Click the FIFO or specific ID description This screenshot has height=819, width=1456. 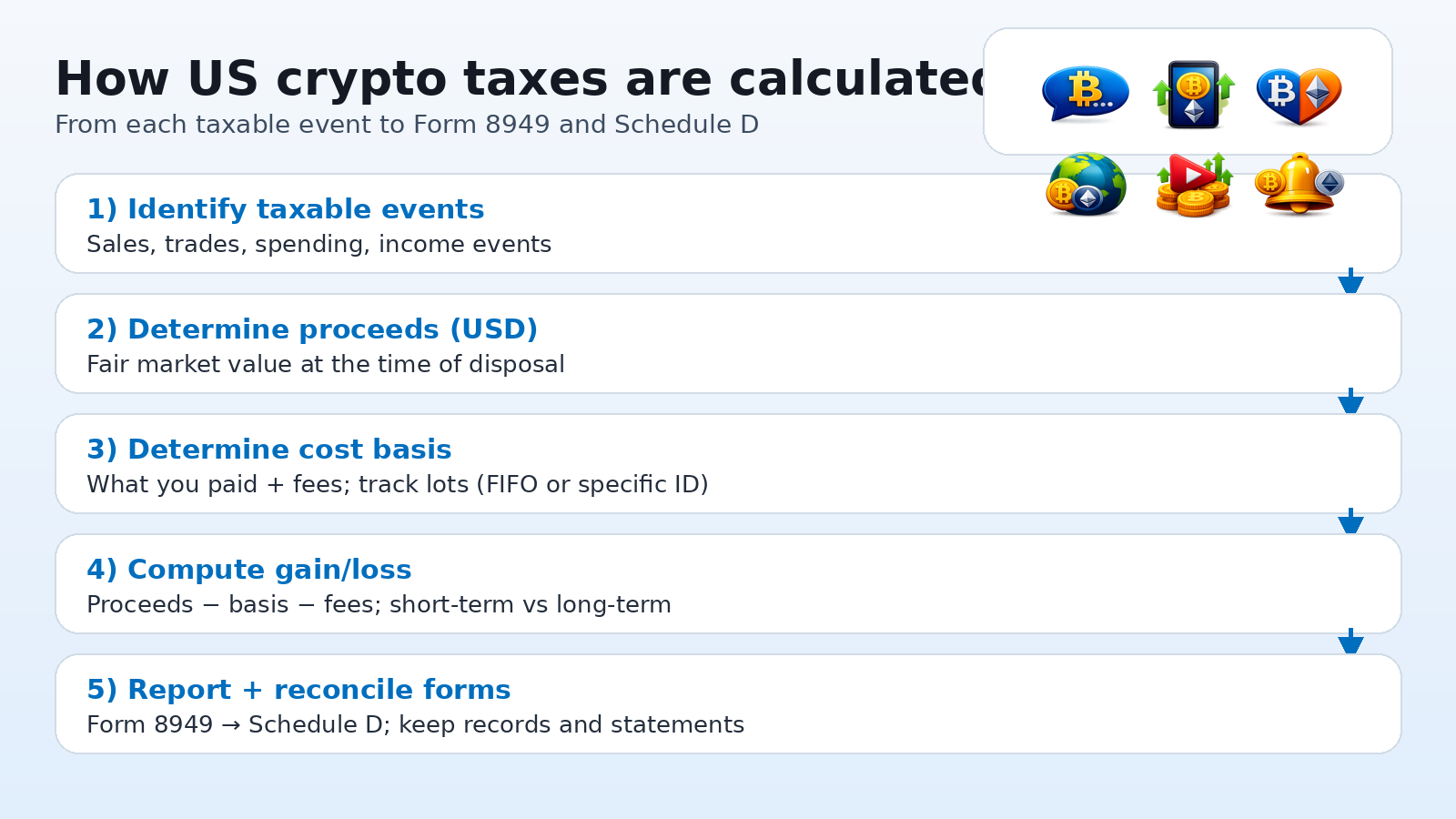pos(397,485)
